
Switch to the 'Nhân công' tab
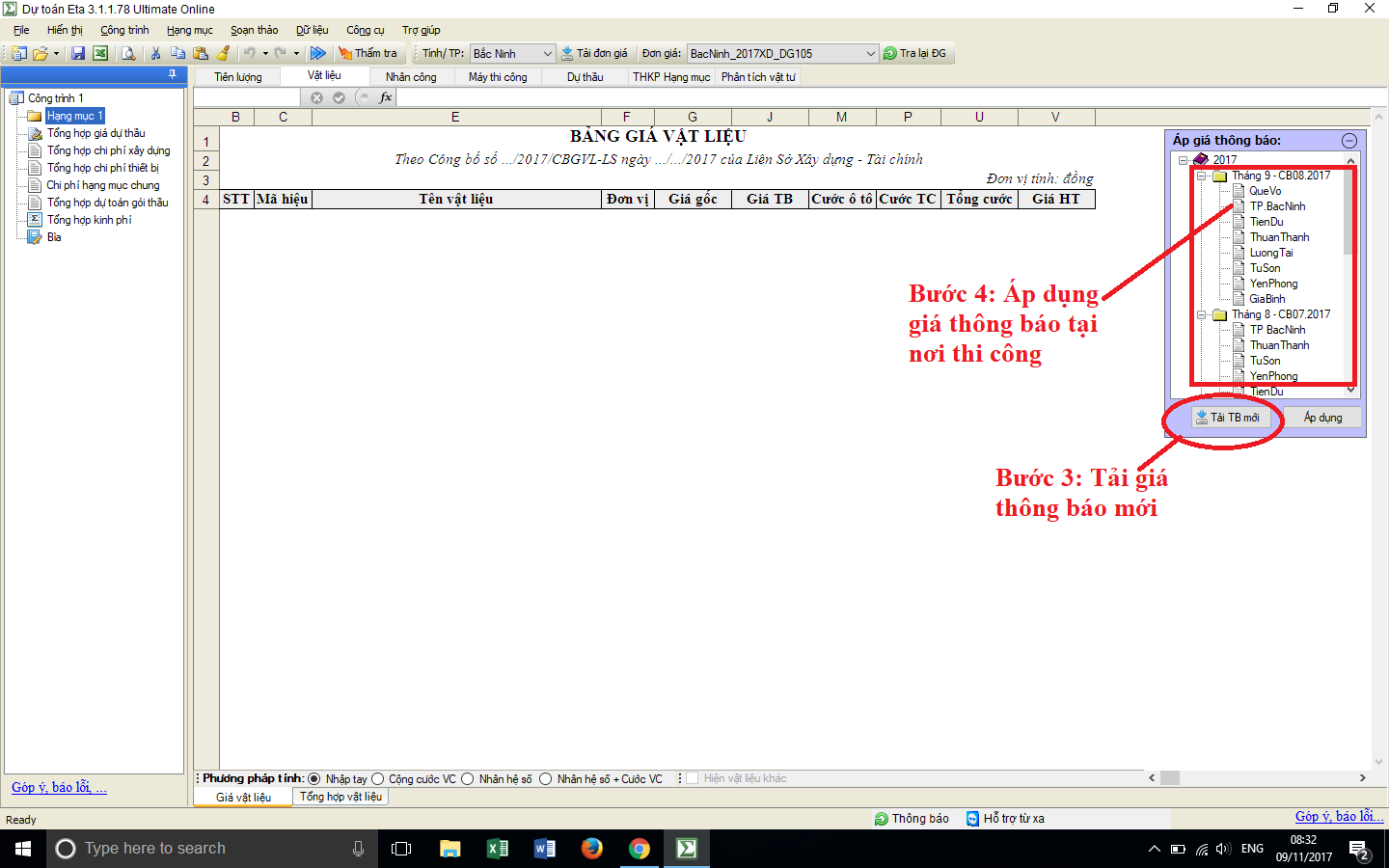click(x=411, y=77)
